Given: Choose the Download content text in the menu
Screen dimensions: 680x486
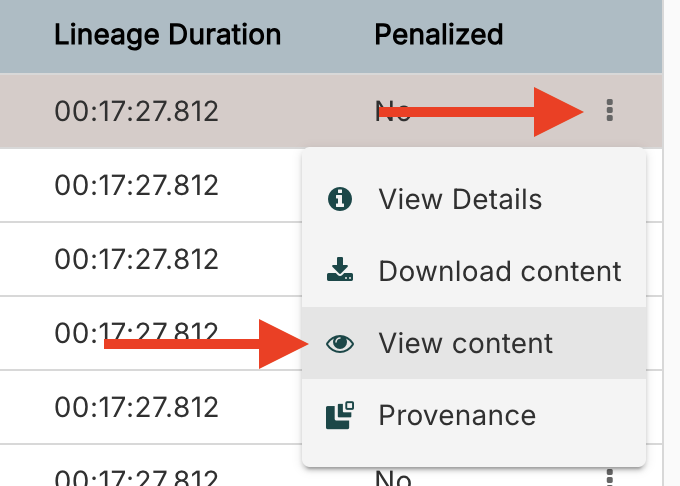Looking at the screenshot, I should [x=500, y=270].
